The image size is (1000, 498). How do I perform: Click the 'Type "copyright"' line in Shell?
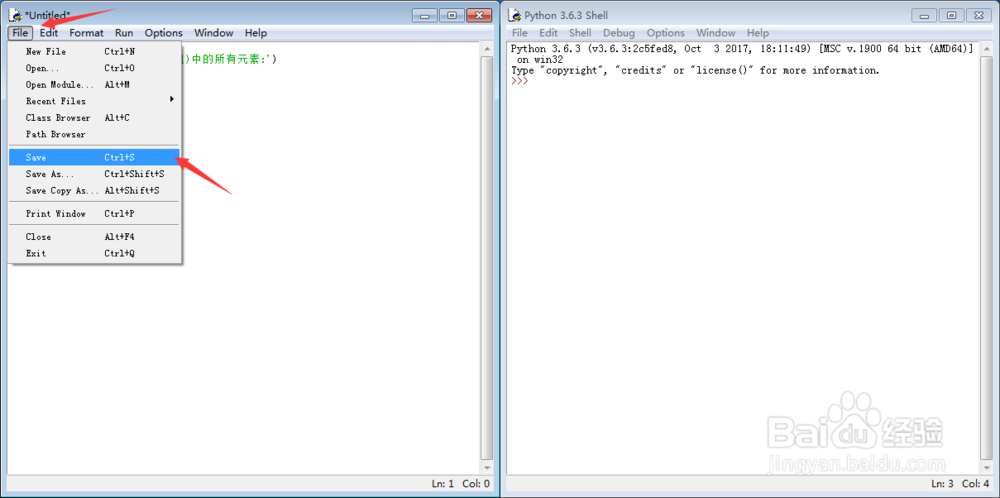click(695, 70)
